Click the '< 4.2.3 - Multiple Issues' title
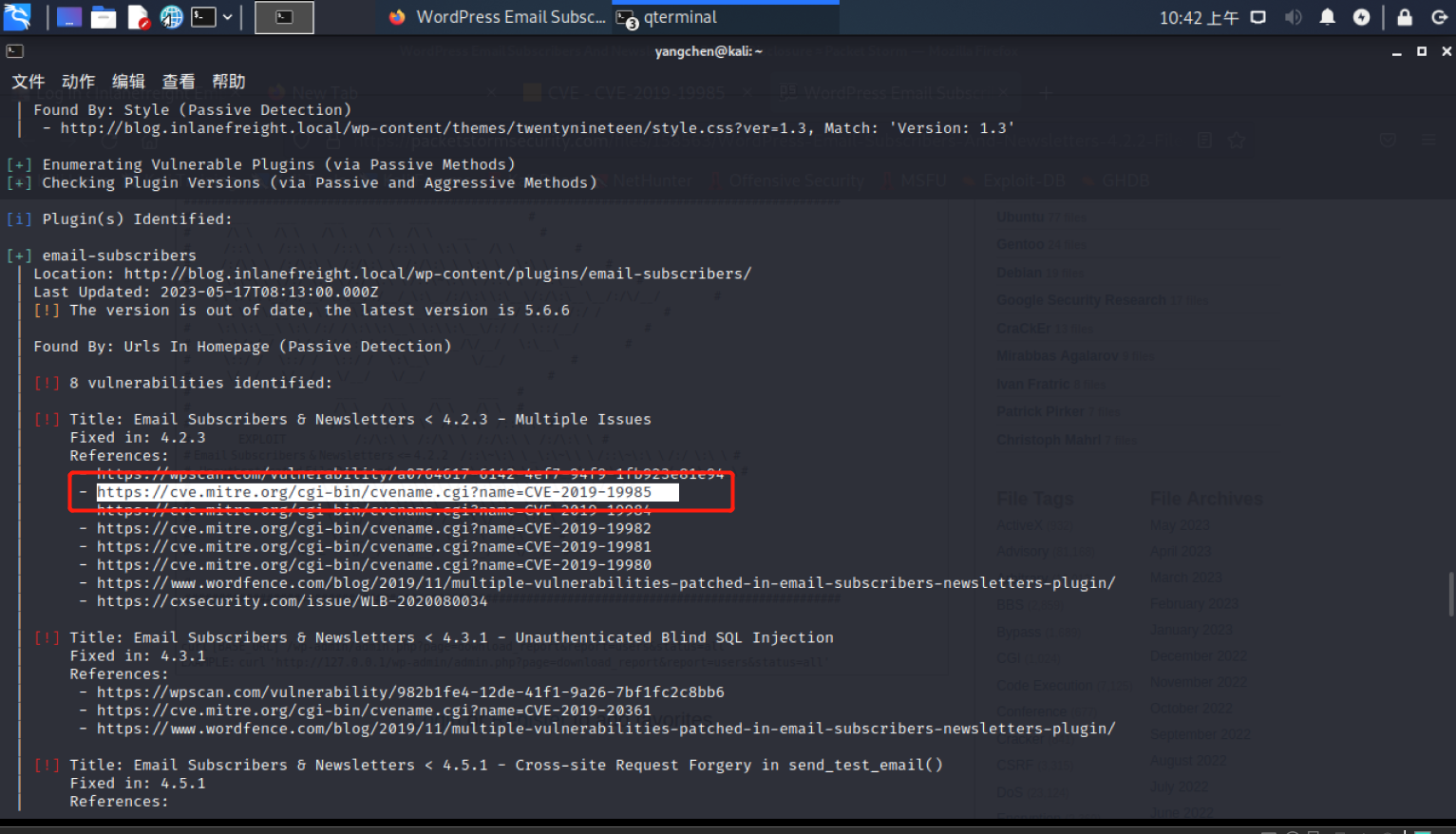Screen dimensions: 1456x834 [361, 420]
